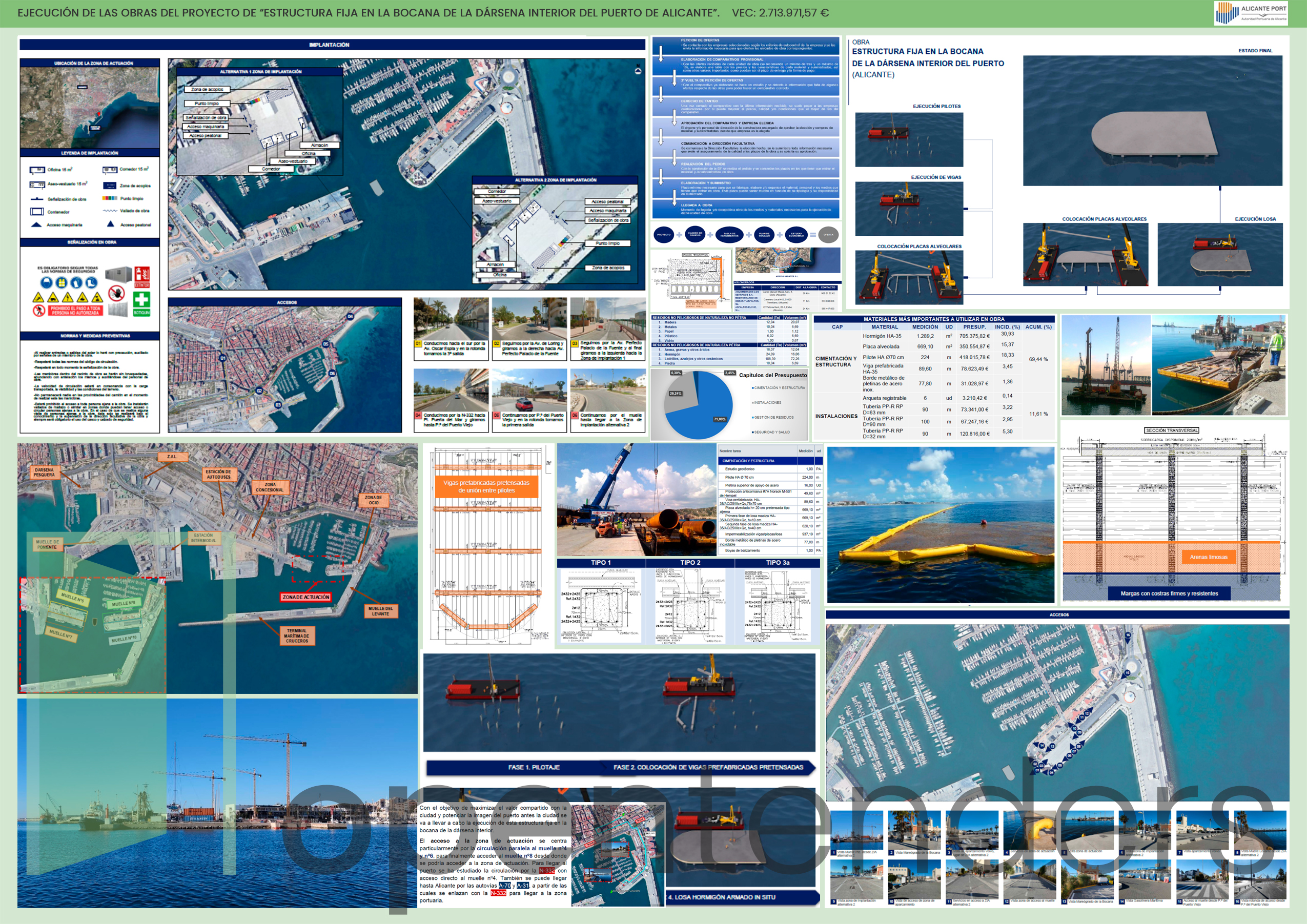Image resolution: width=1307 pixels, height=924 pixels.
Task: Select the Aseo-vestuario 15 m² legend icon
Action: coord(37,184)
